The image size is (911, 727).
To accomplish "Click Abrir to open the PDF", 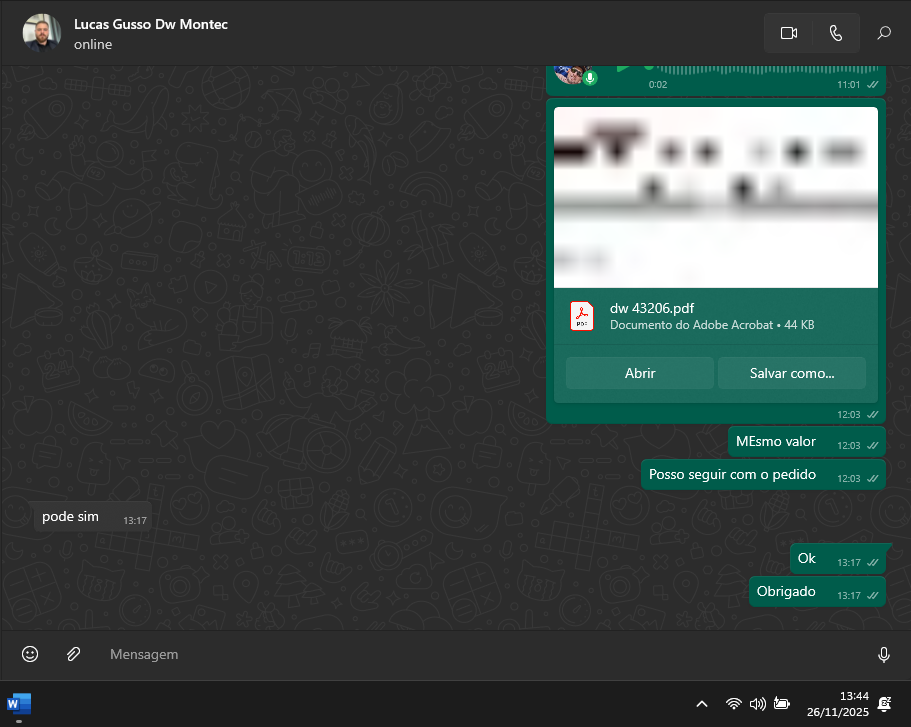I will click(640, 373).
